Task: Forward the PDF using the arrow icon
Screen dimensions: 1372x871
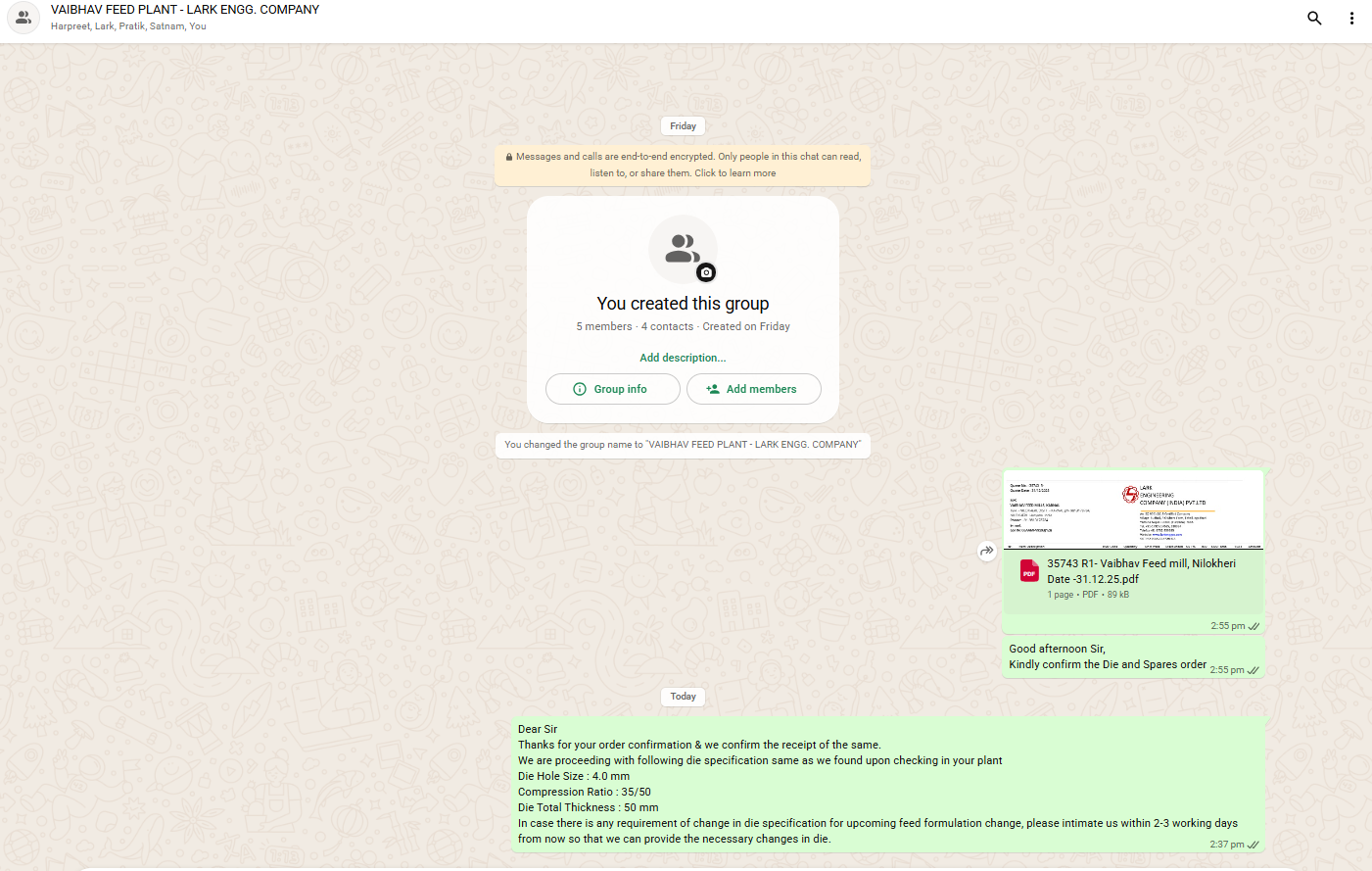Action: coord(987,551)
